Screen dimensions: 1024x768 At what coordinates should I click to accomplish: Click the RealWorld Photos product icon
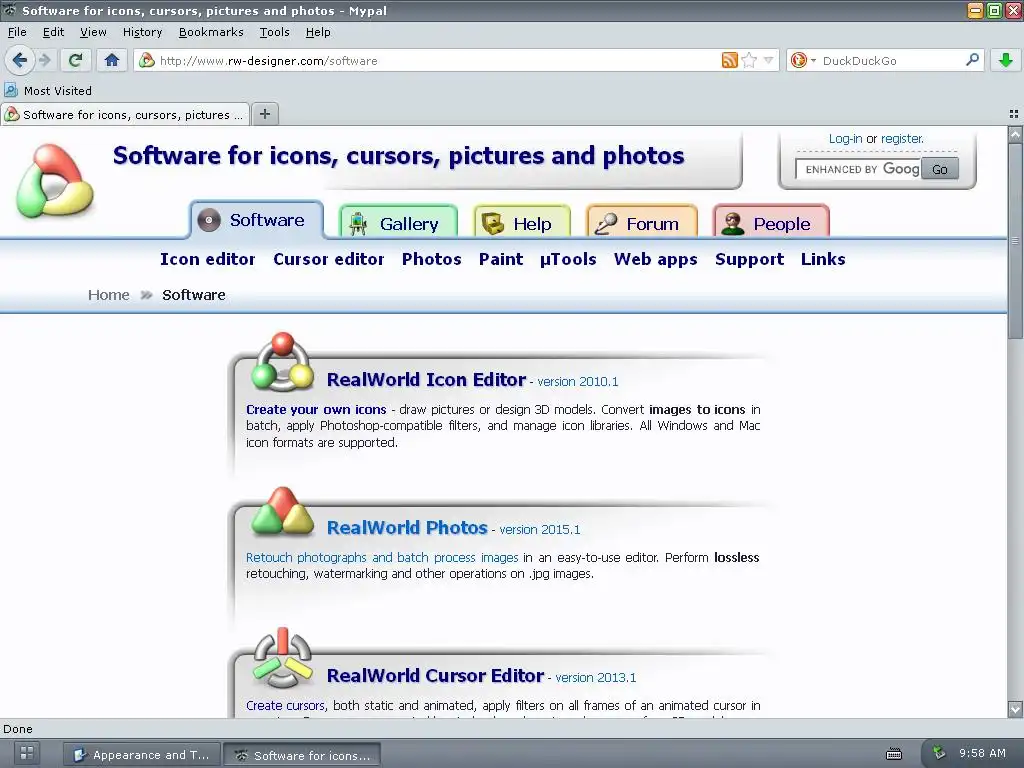click(x=283, y=511)
